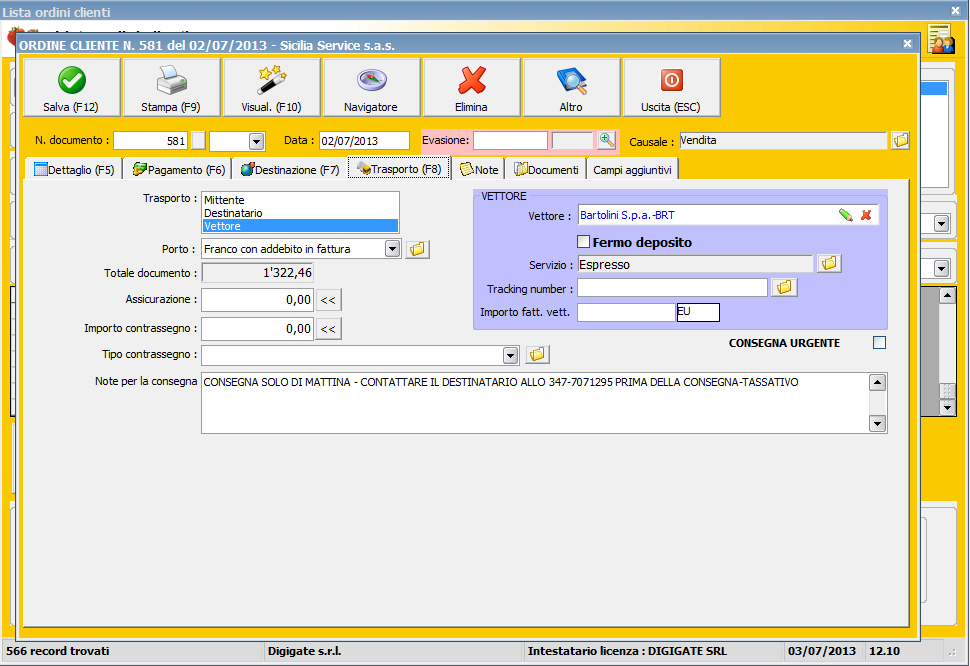Image resolution: width=970 pixels, height=666 pixels.
Task: Click the customer list icon at top right
Action: [x=941, y=40]
